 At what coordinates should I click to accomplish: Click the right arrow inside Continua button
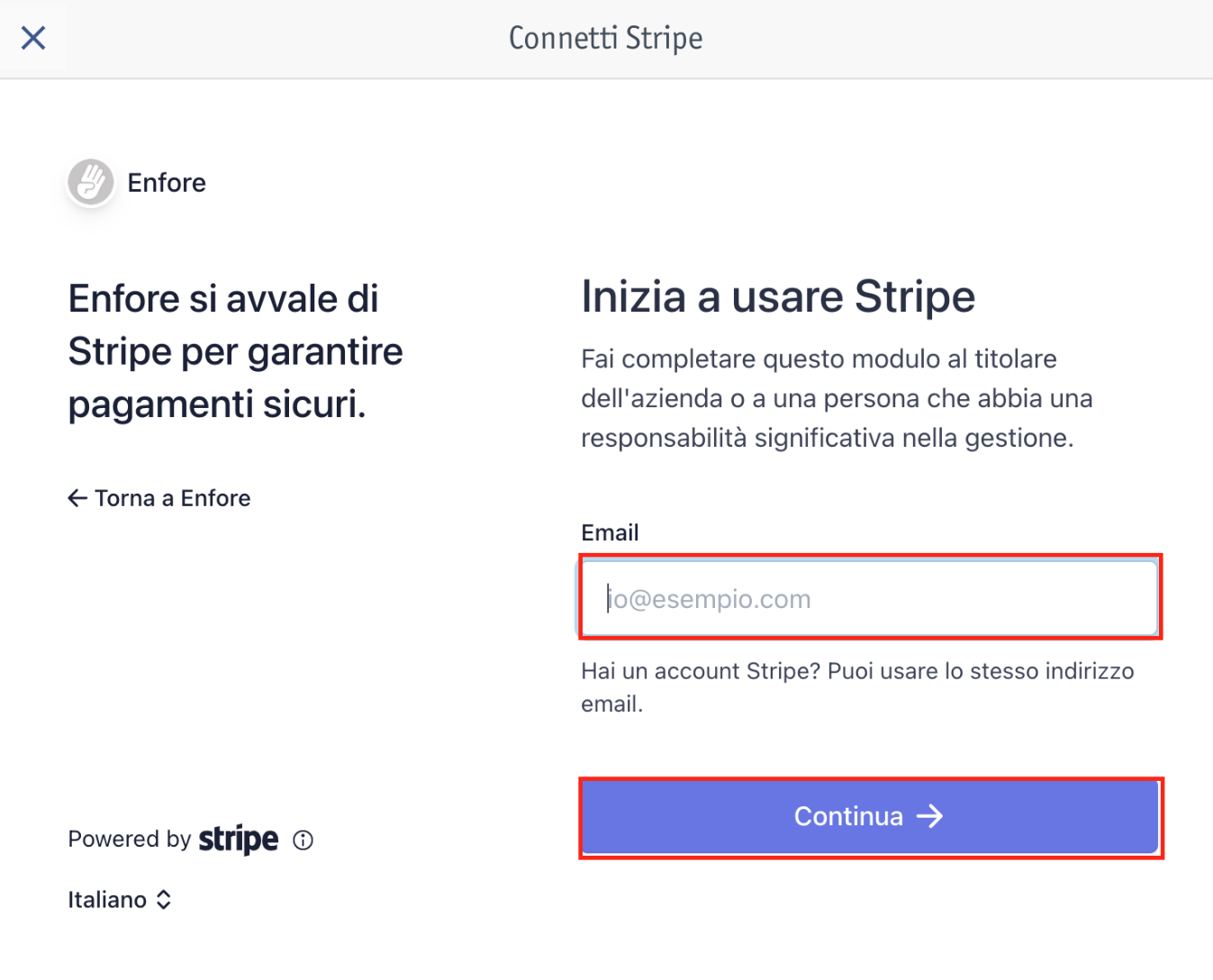pos(930,816)
